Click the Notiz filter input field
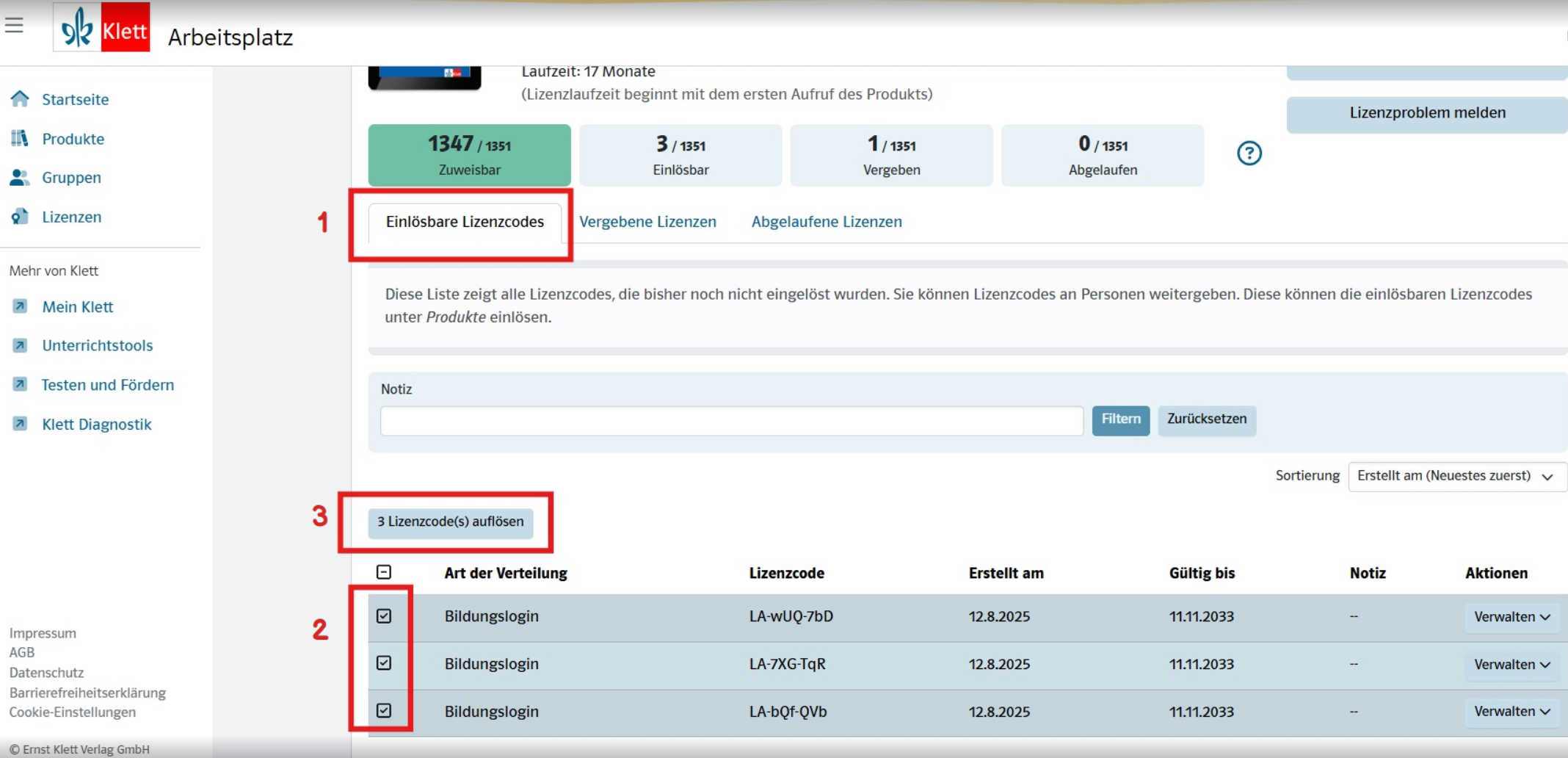 pos(731,421)
